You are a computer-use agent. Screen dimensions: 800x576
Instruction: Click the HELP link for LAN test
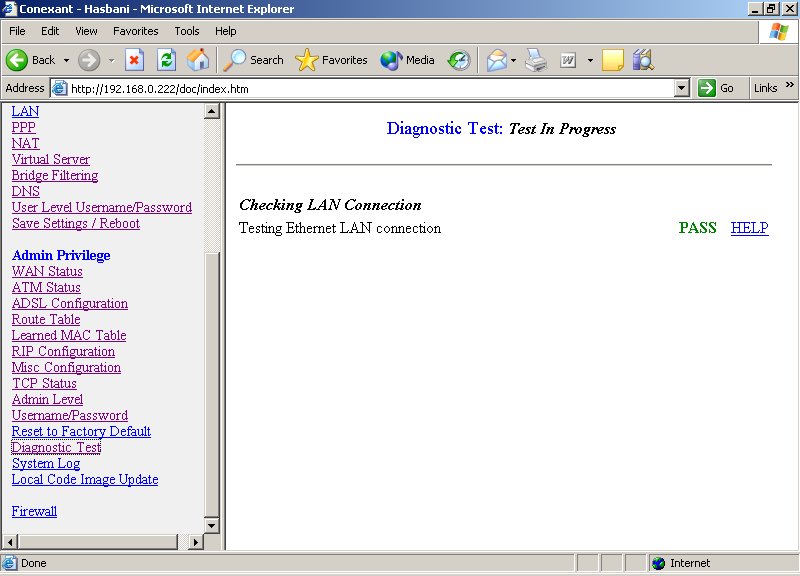[x=749, y=228]
